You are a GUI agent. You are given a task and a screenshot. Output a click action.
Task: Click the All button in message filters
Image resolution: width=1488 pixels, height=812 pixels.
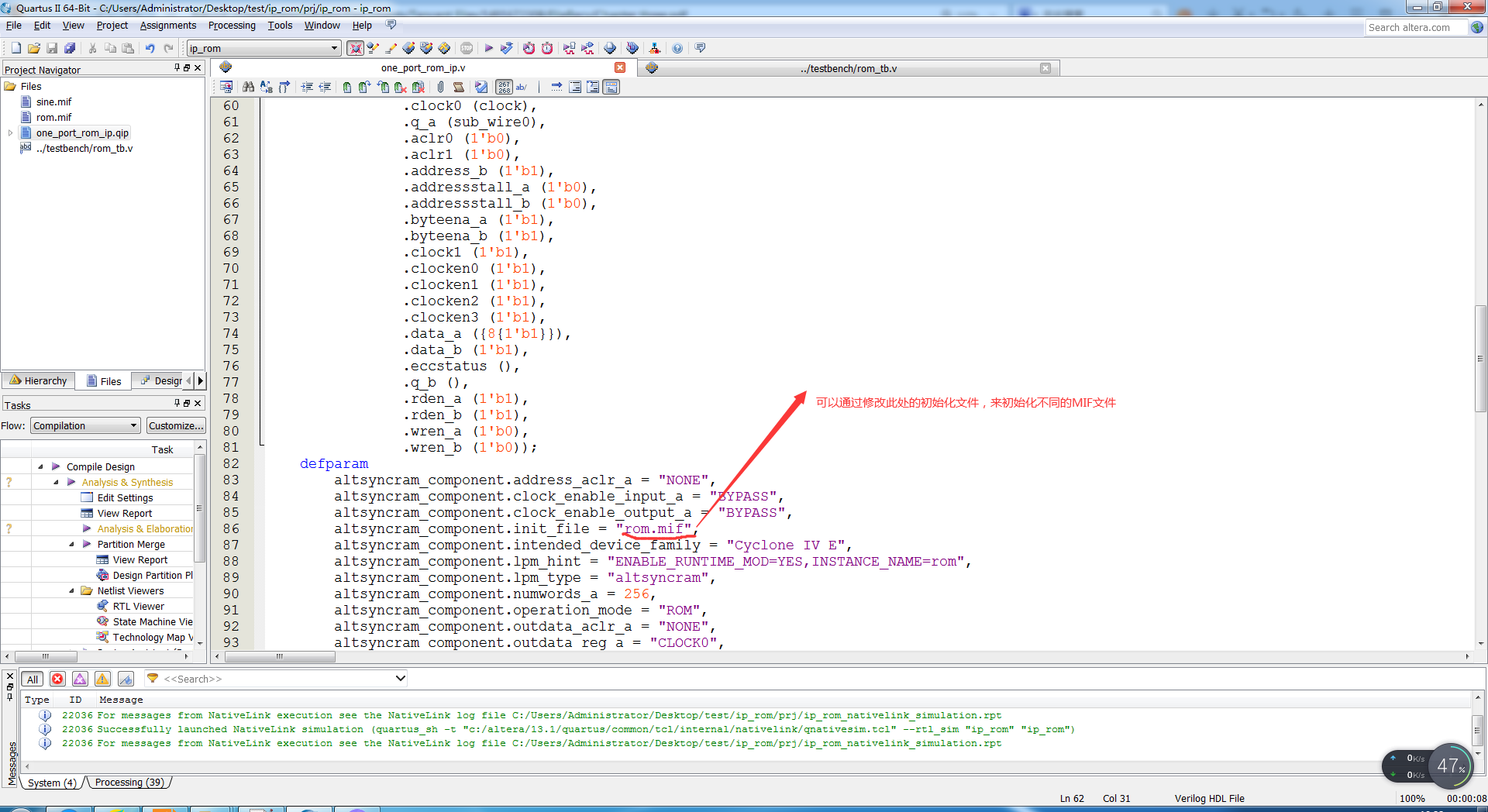tap(32, 679)
